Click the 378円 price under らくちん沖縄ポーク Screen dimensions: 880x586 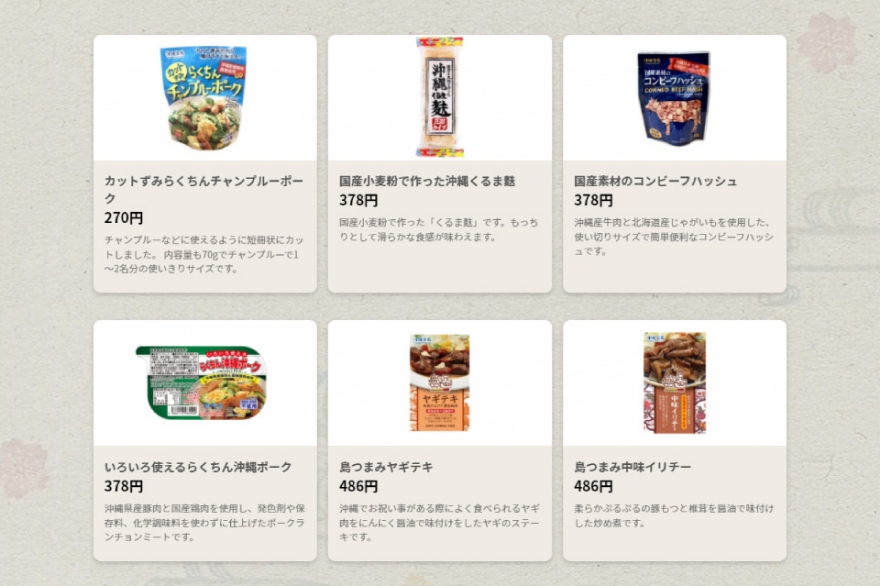click(x=123, y=486)
